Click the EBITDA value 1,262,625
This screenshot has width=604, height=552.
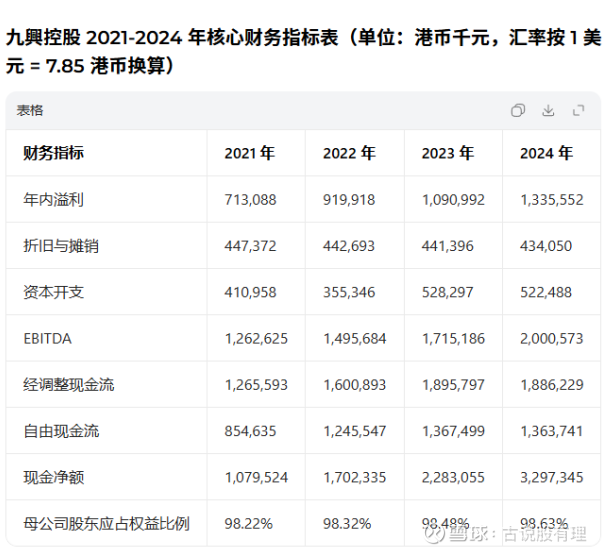[x=256, y=339]
